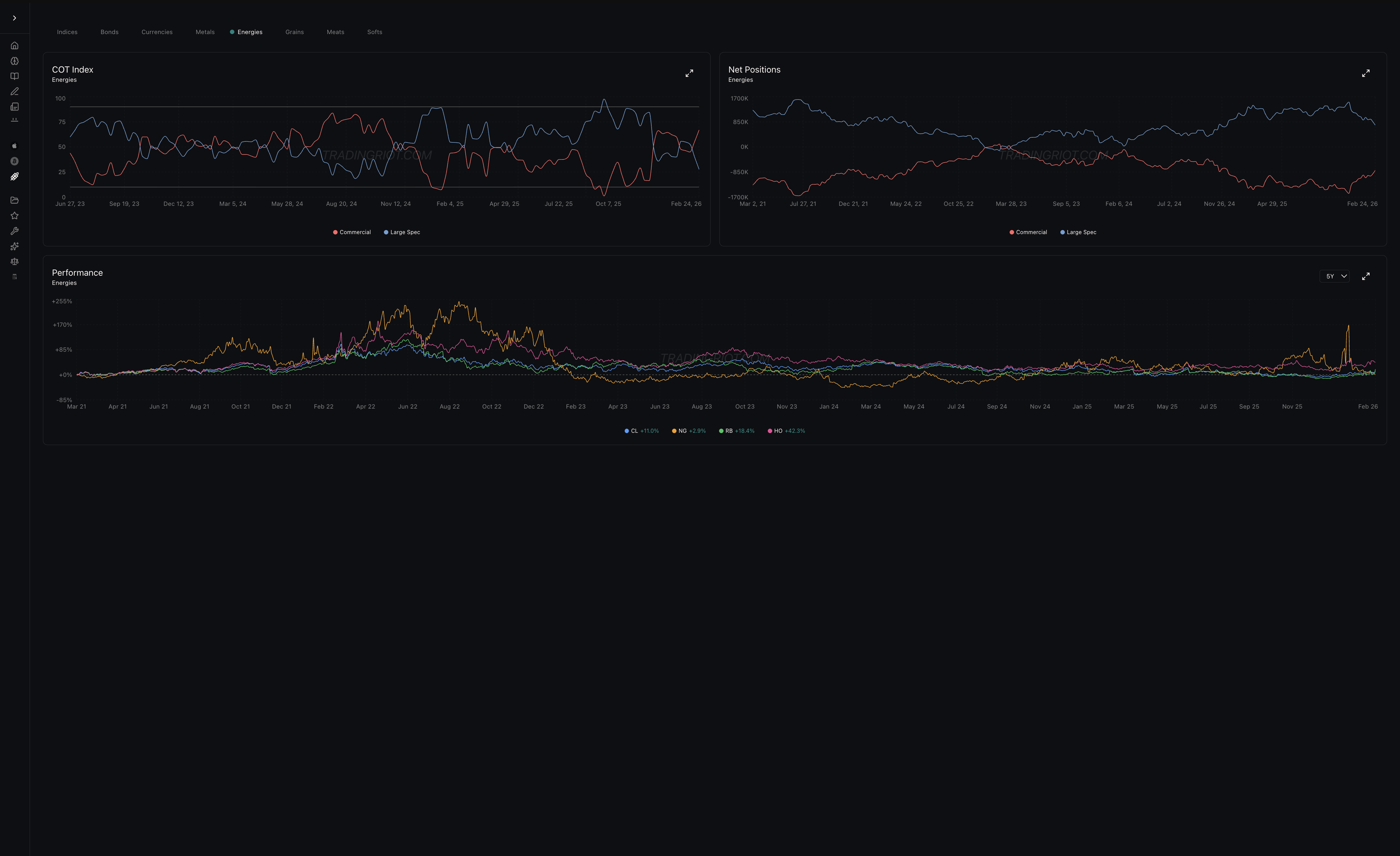This screenshot has height=856, width=1400.
Task: Toggle the Commercial series on COT Index chart
Action: 351,232
